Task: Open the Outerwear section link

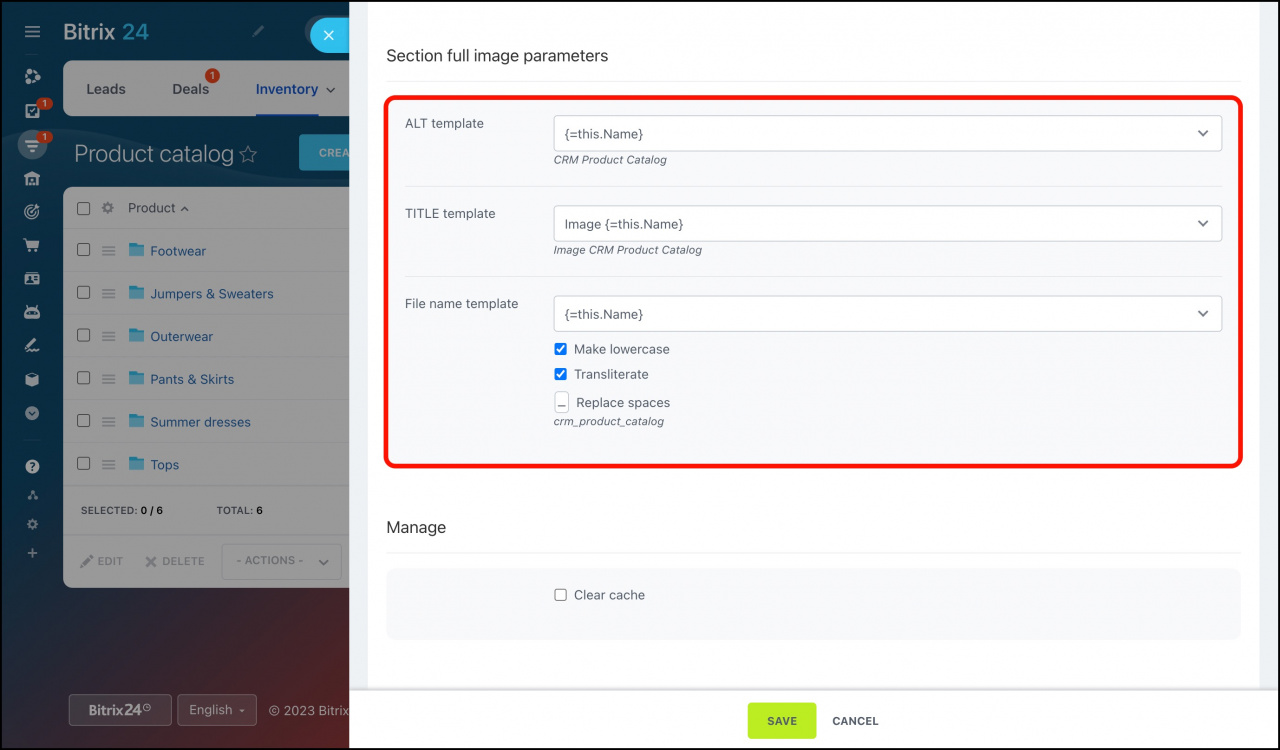Action: [x=181, y=337]
